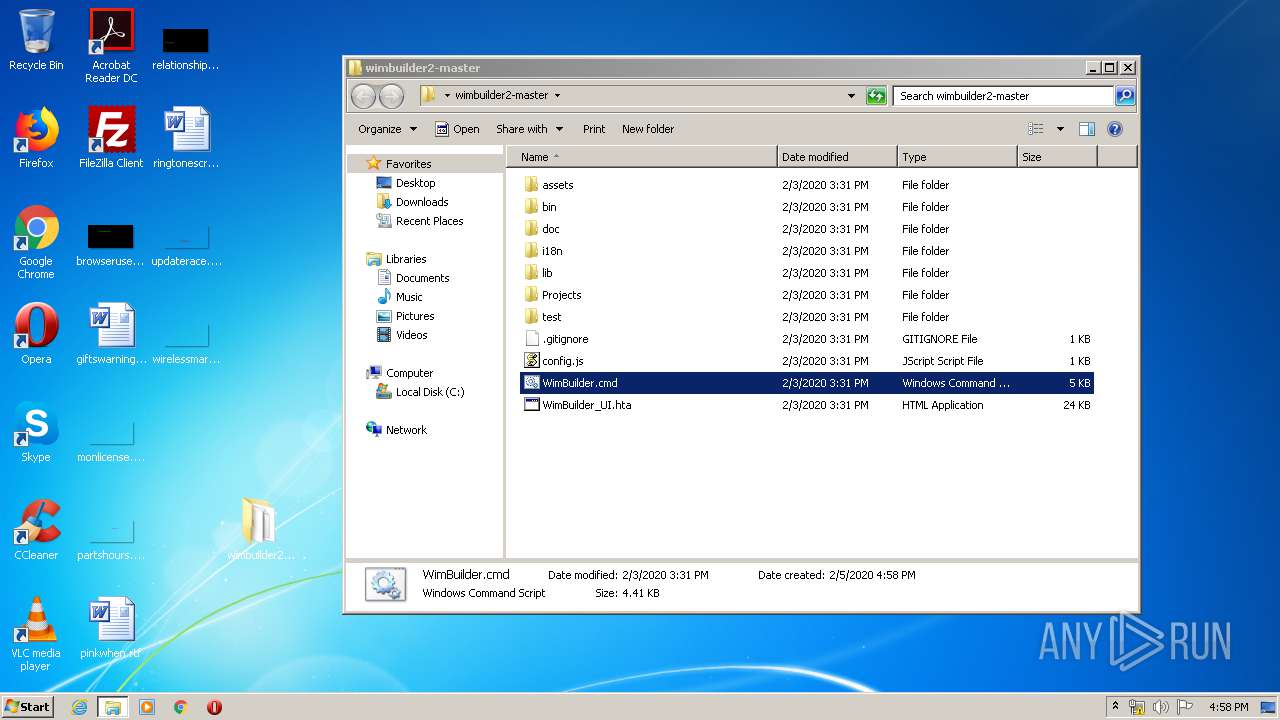Select Favorites in navigation pane
Image resolution: width=1280 pixels, height=720 pixels.
click(409, 164)
